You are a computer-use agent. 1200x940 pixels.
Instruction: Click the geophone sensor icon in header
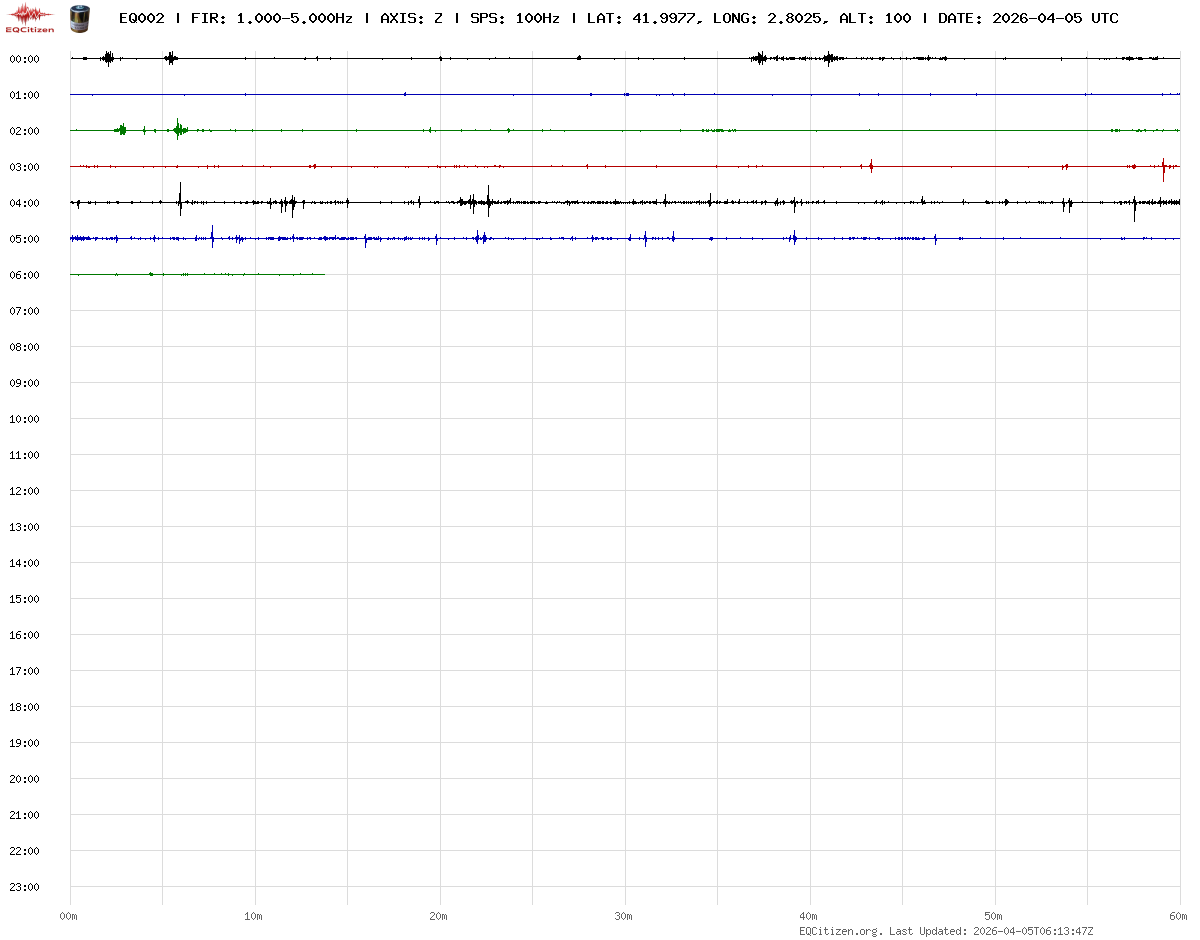point(78,17)
